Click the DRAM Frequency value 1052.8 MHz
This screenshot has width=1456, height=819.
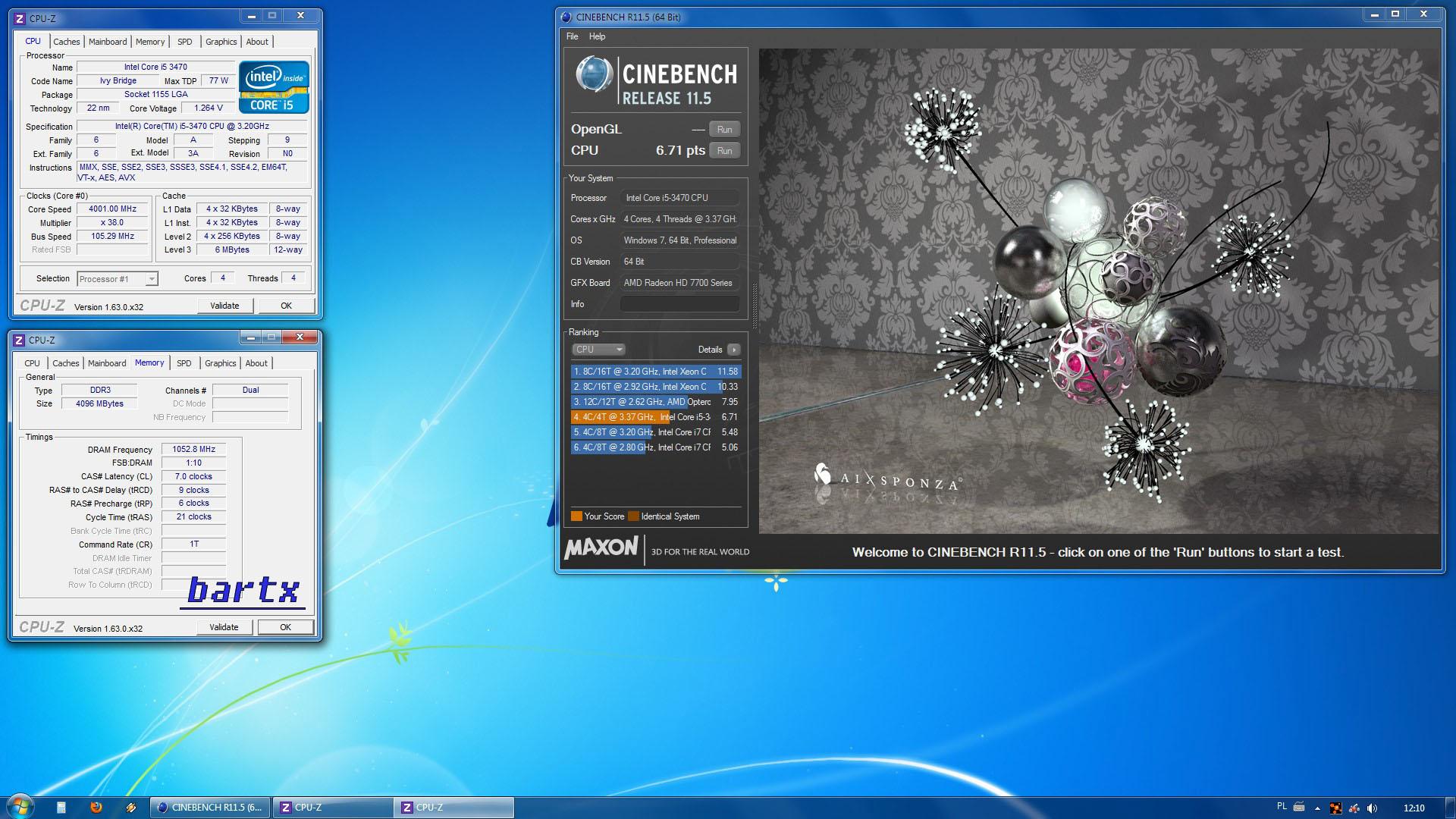tap(193, 450)
